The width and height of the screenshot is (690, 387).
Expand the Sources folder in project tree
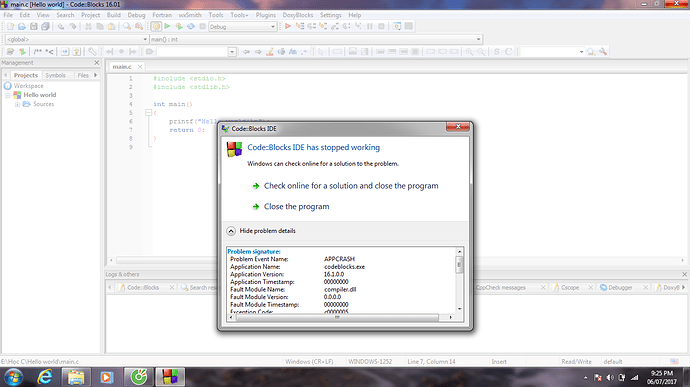point(17,104)
